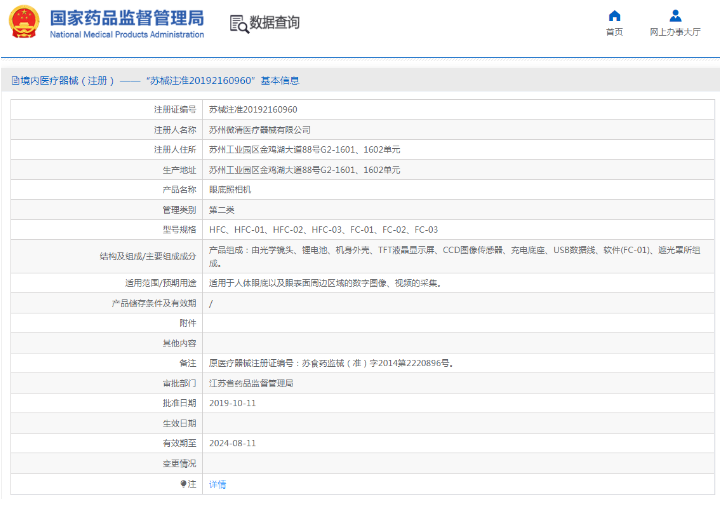Click the user icon above 网上办事大厅
Screen dimensions: 720x517
(675, 15)
